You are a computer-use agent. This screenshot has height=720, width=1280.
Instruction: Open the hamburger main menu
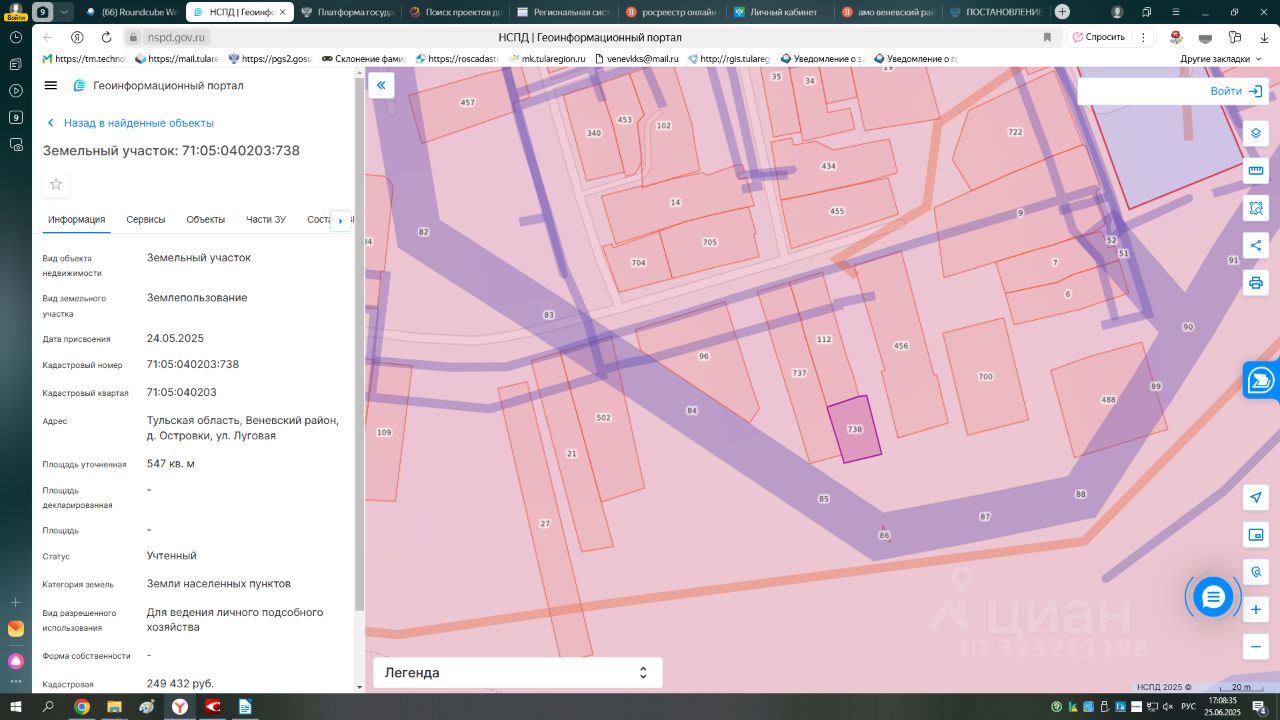[51, 86]
